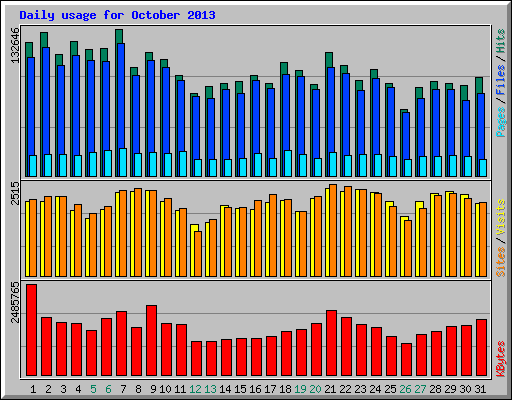Click day 11 on the x-axis
This screenshot has width=512, height=400.
click(180, 389)
